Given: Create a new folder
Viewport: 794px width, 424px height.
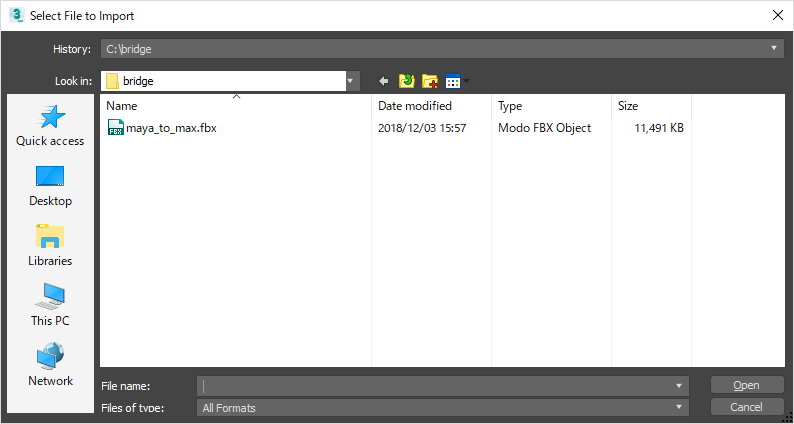Looking at the screenshot, I should pos(430,81).
